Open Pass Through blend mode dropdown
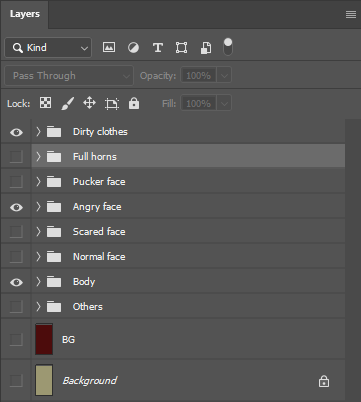 click(x=69, y=76)
